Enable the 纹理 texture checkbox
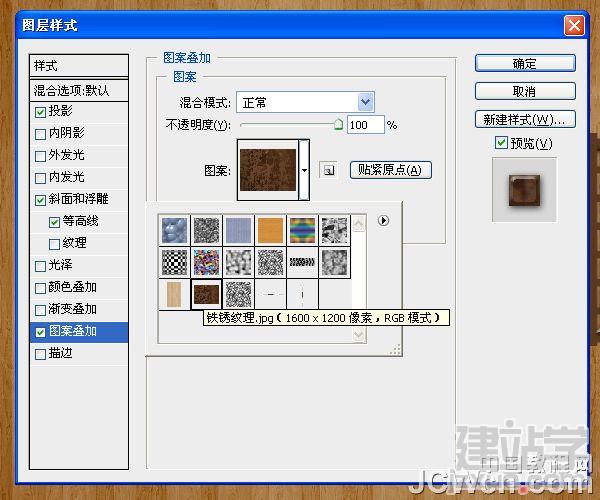Image resolution: width=600 pixels, height=500 pixels. (54, 244)
